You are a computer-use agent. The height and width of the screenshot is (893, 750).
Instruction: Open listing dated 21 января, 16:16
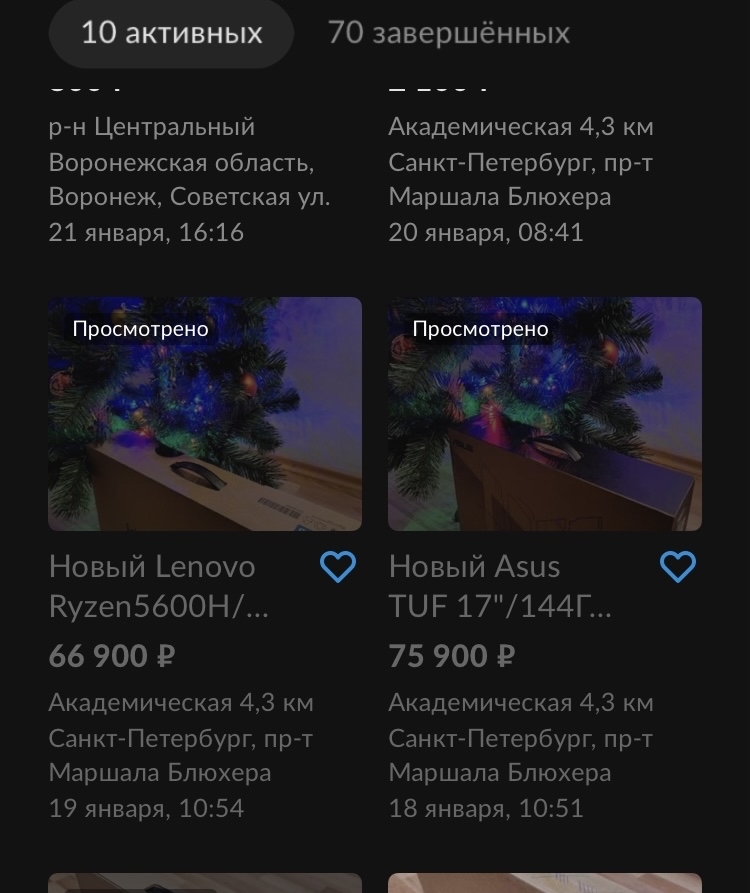point(146,233)
